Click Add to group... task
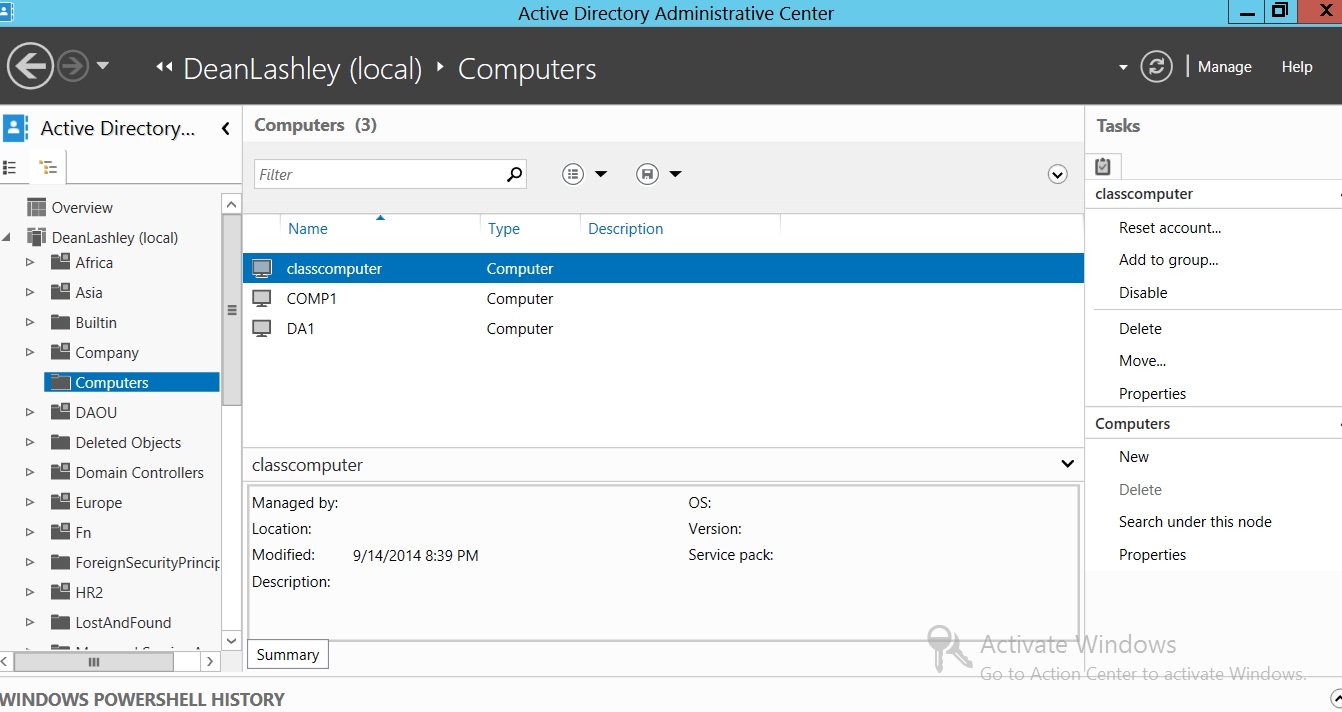This screenshot has height=712, width=1342. click(x=1168, y=259)
